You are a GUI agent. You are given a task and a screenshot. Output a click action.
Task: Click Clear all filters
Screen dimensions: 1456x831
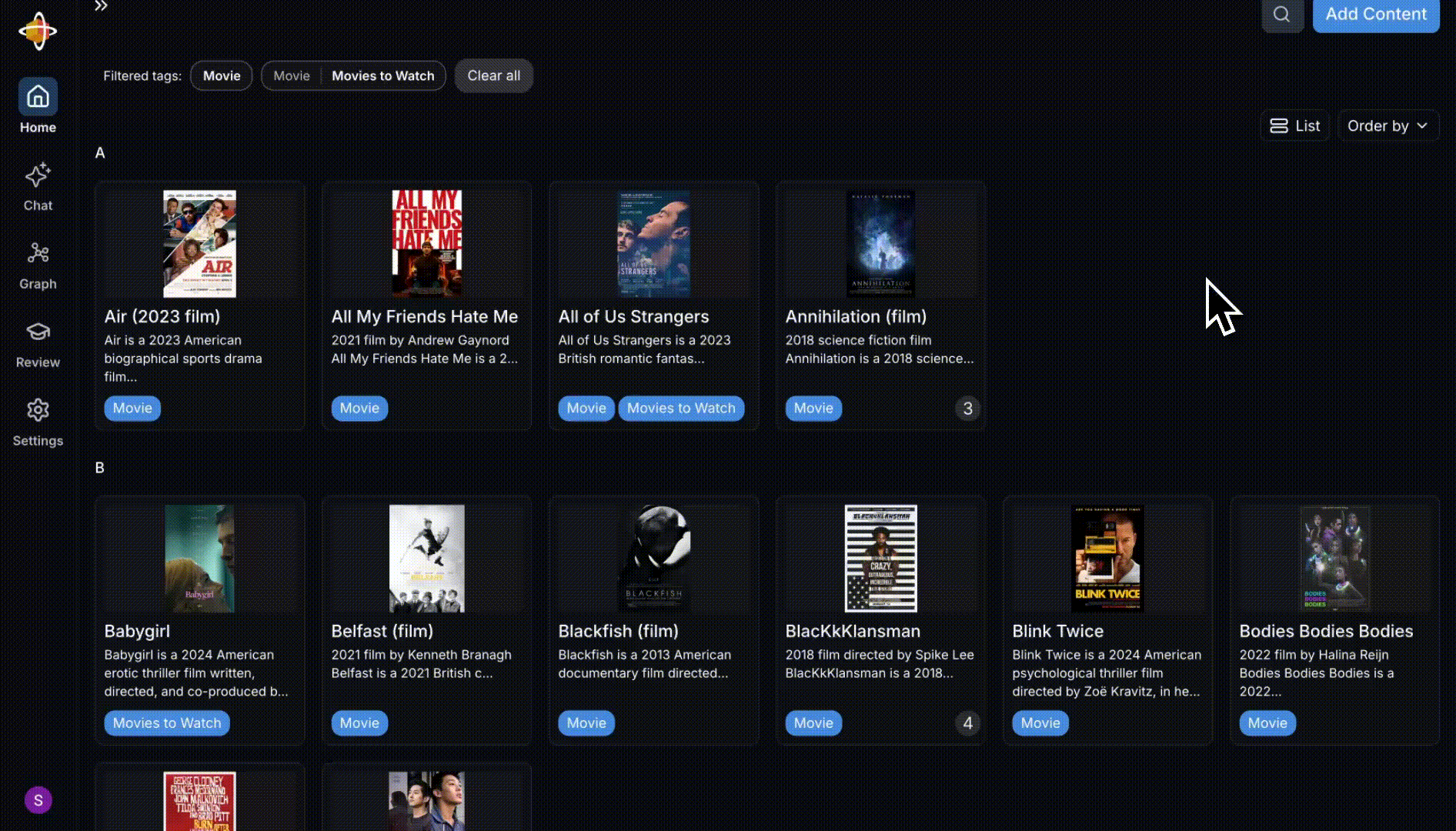coord(494,75)
